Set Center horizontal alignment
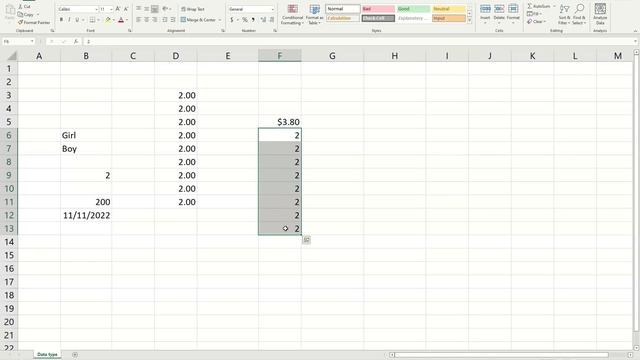The width and height of the screenshot is (640, 360). pos(147,20)
